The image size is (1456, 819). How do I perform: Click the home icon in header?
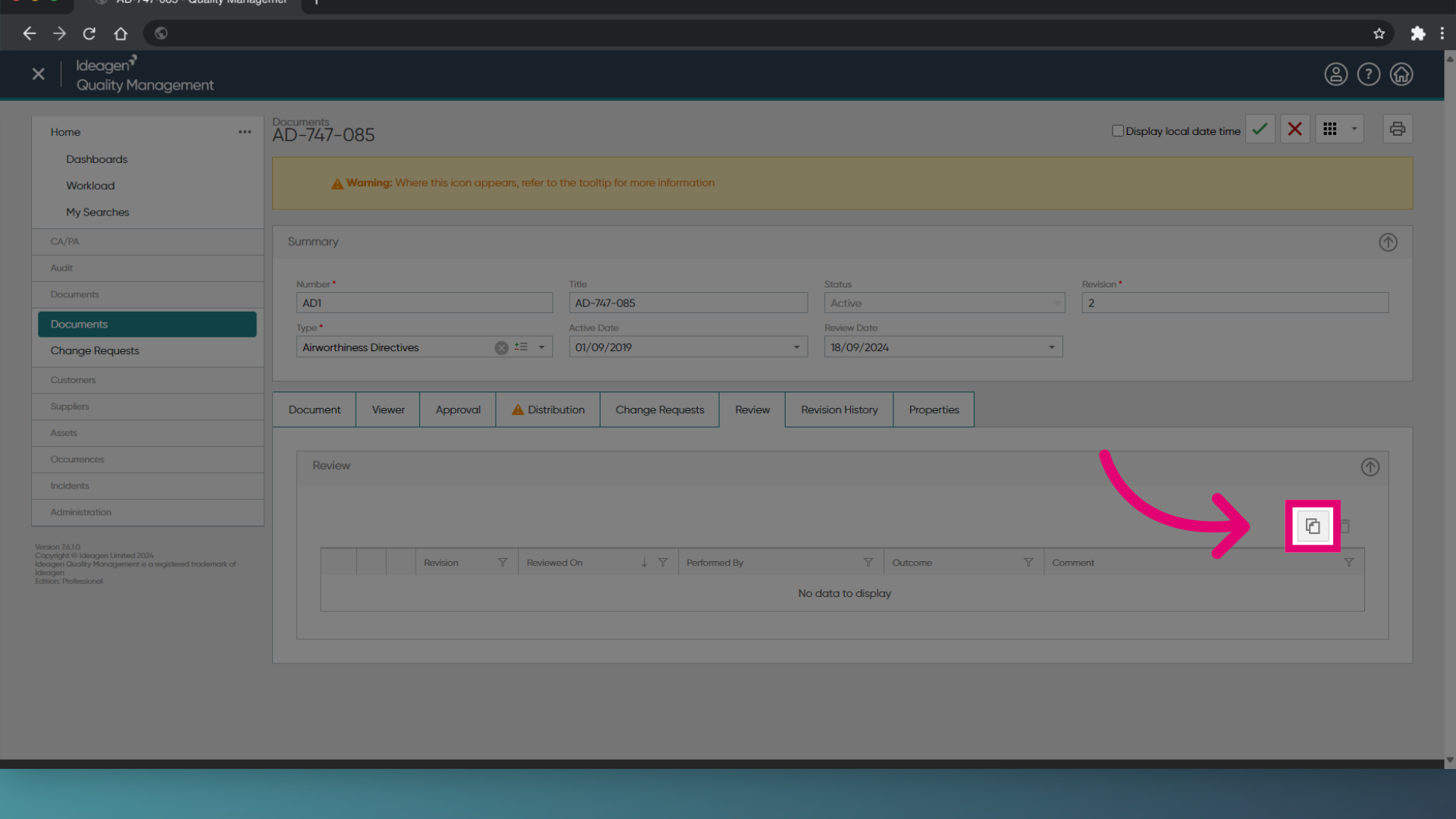(x=1401, y=74)
